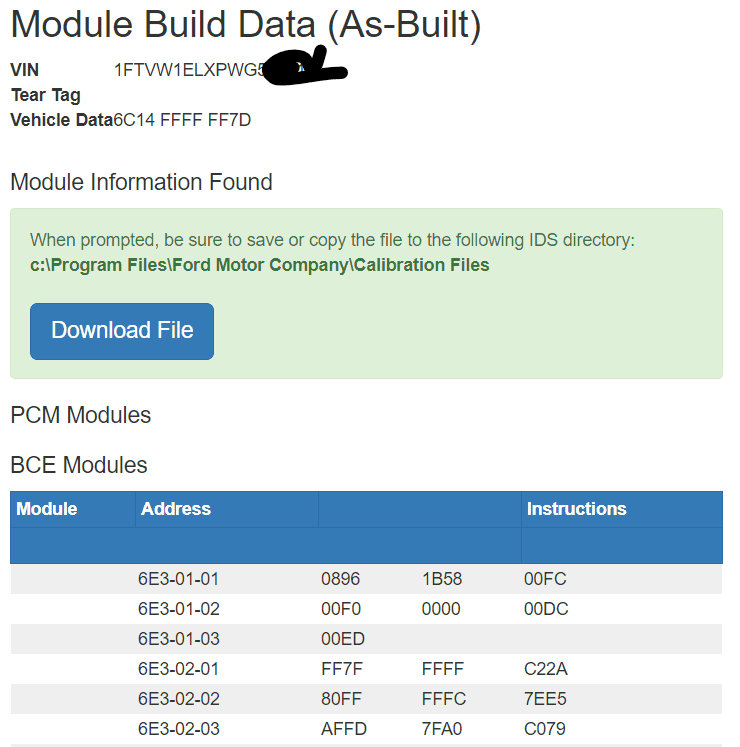740x747 pixels.
Task: Select the 6E3-02-03 address cell
Action: 178,729
